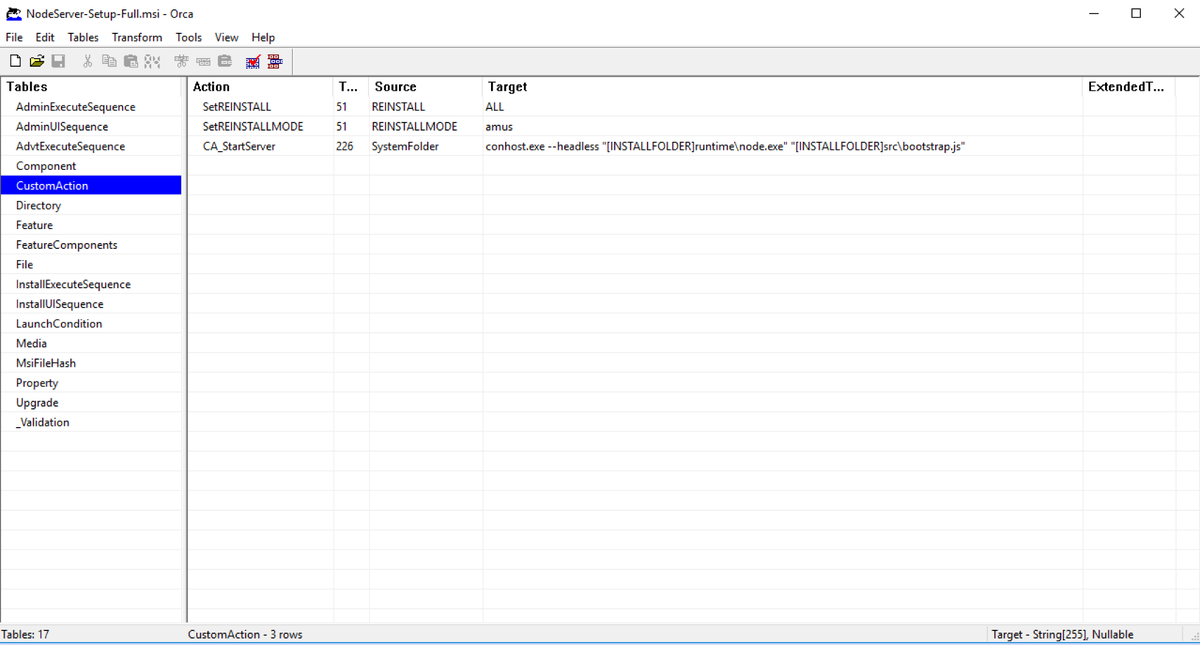Select the InstallExecuteSequence table
1200x645 pixels.
pyautogui.click(x=72, y=283)
